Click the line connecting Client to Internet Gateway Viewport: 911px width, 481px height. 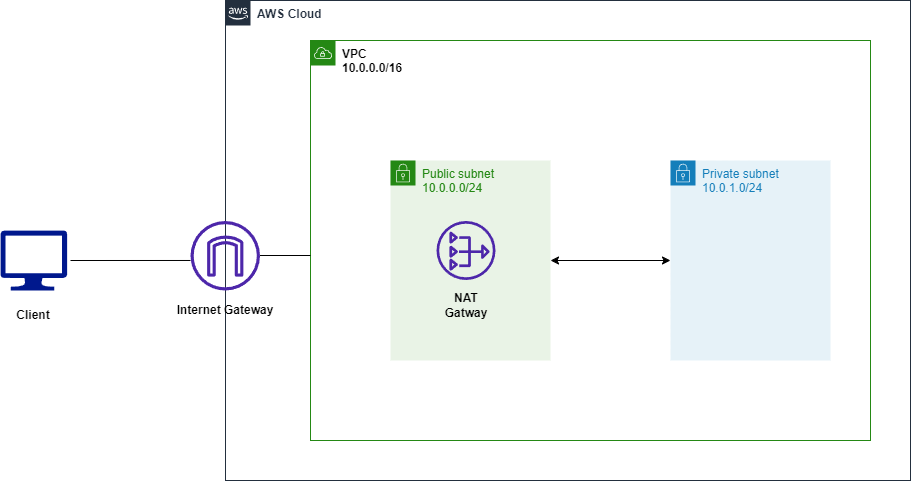click(x=130, y=260)
